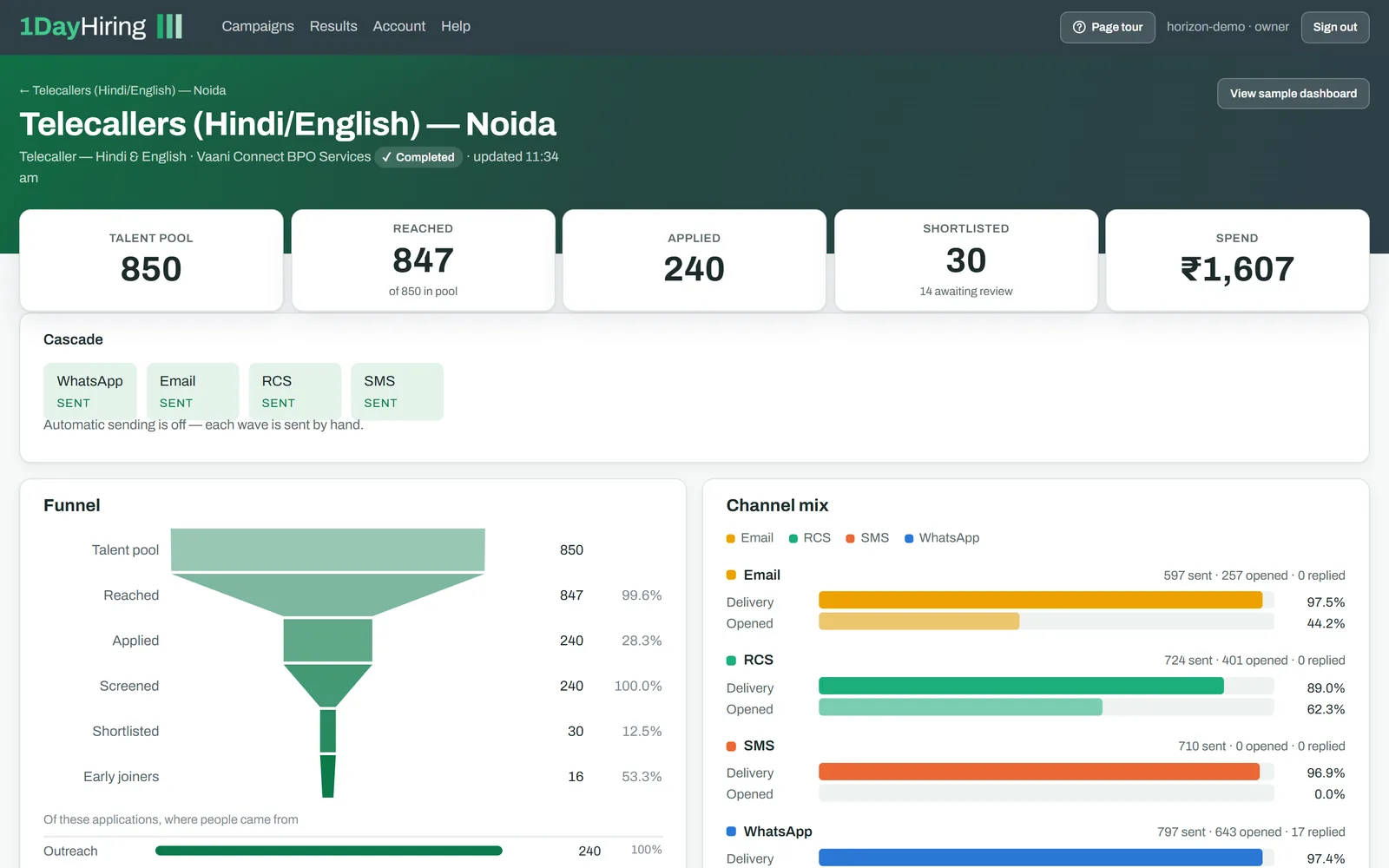Click the Email SENT cascade chip
The width and height of the screenshot is (1389, 868).
(x=193, y=391)
